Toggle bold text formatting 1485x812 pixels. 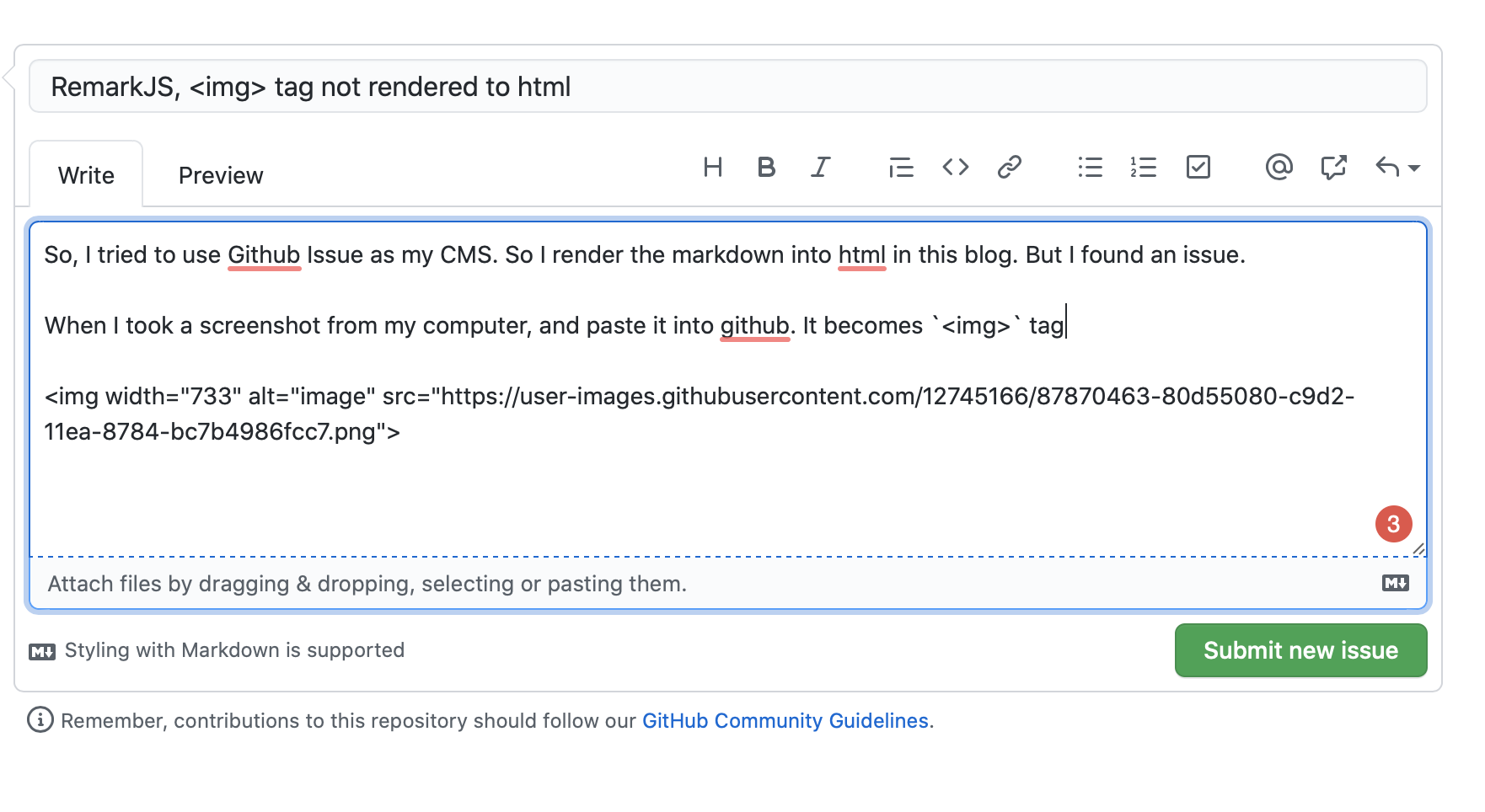(766, 167)
